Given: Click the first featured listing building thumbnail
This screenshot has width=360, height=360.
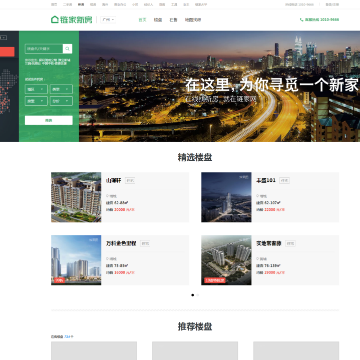Looking at the screenshot, I should click(x=76, y=197).
